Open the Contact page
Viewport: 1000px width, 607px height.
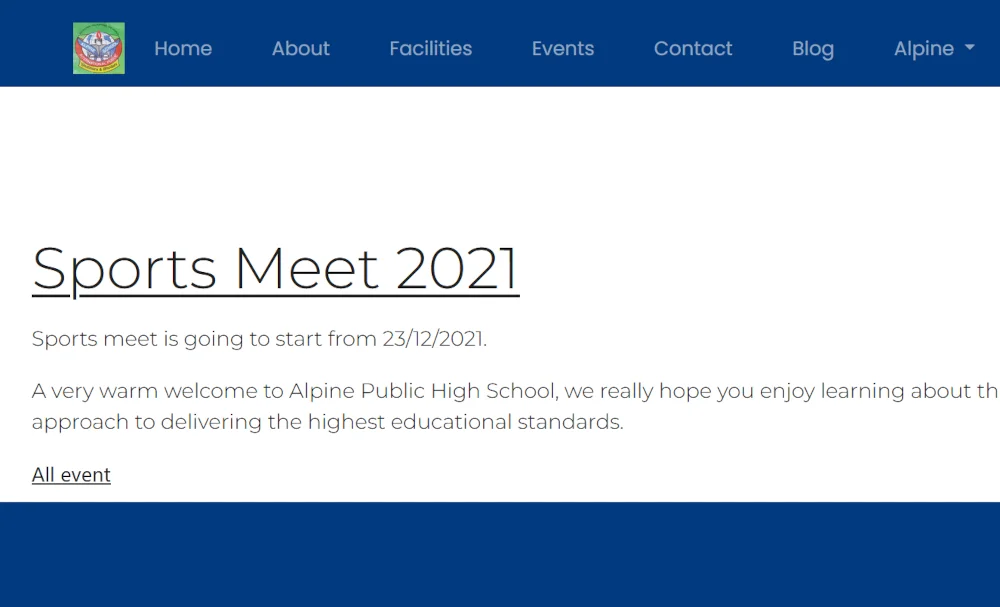693,48
